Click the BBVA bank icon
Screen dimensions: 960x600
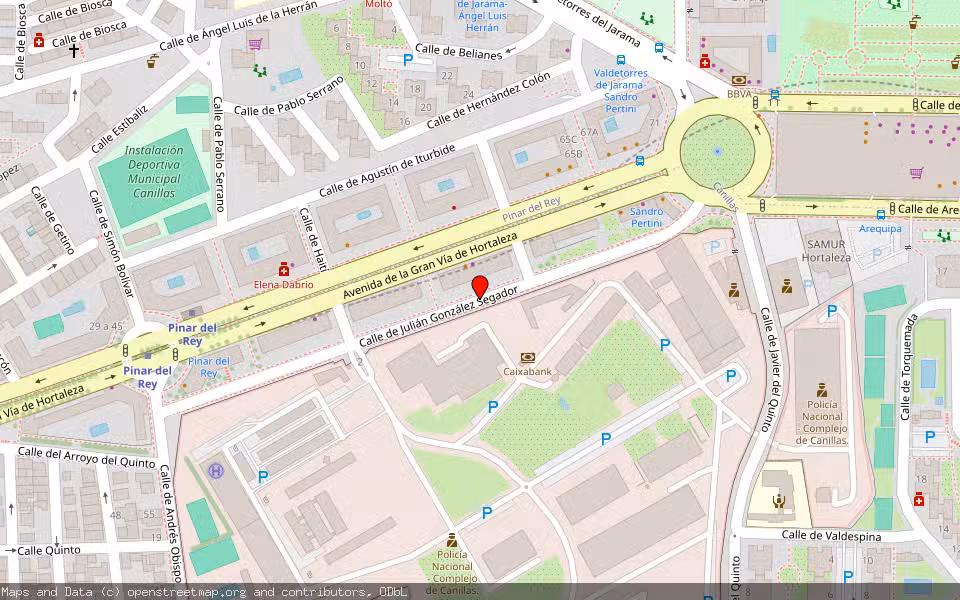click(x=739, y=80)
